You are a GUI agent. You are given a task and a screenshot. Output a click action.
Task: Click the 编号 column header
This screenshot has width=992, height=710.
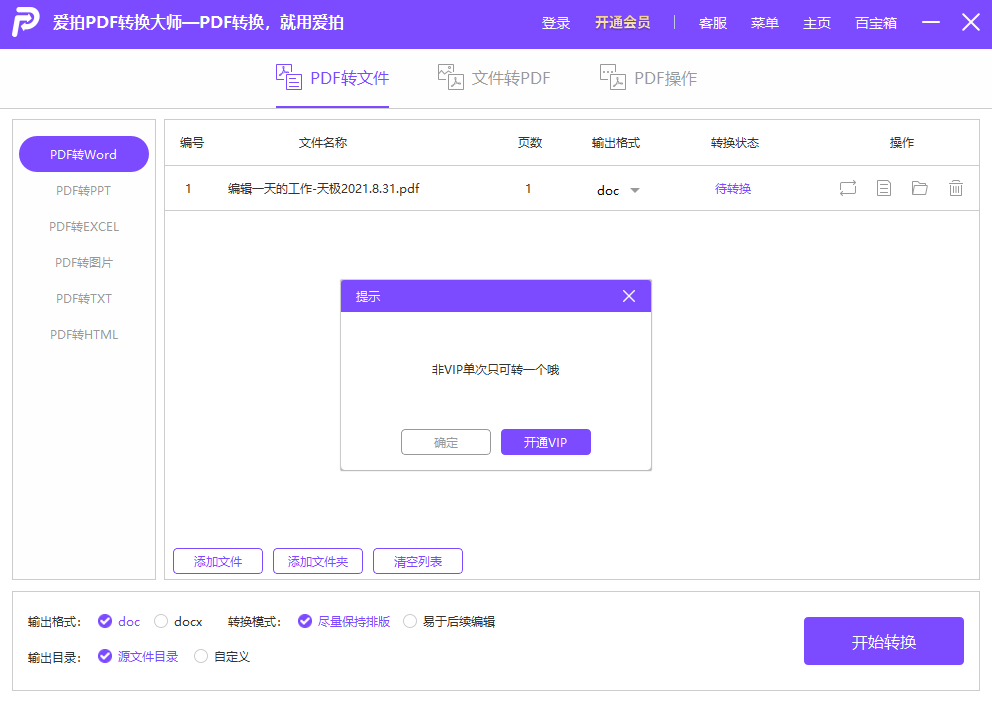pos(192,142)
